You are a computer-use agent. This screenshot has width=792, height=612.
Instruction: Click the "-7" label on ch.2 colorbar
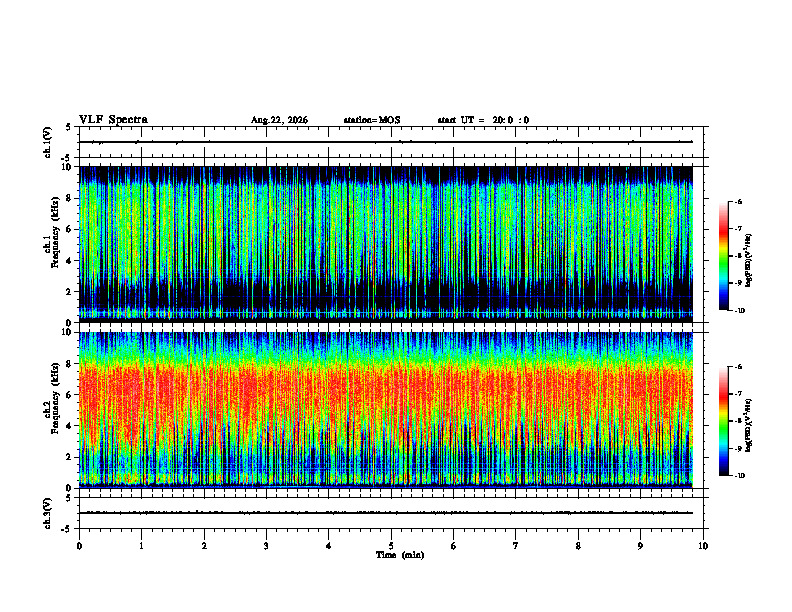[739, 394]
